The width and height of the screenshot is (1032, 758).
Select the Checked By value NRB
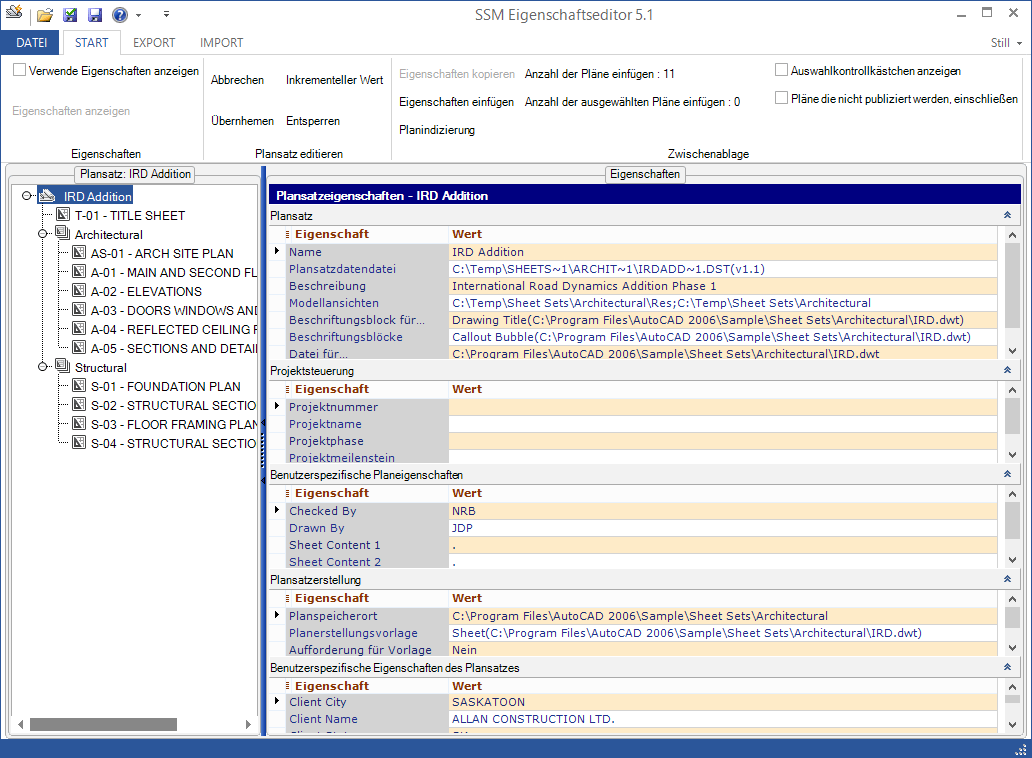coord(723,511)
